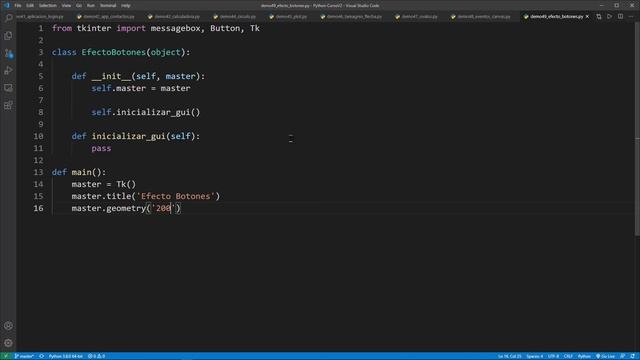Open the Terminal menu
Screen dimensions: 640x360
[x=108, y=6]
